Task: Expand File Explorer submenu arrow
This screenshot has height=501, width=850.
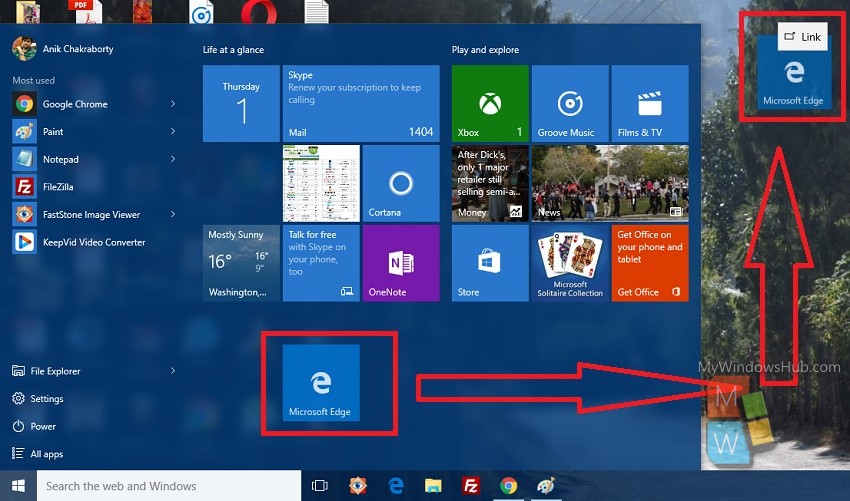Action: point(173,371)
